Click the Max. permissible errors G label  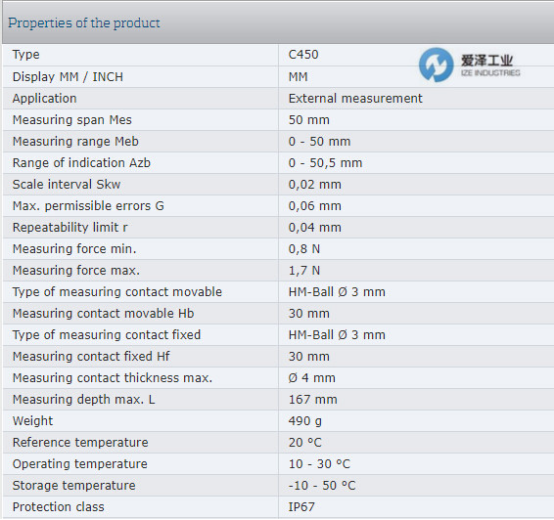[x=88, y=206]
